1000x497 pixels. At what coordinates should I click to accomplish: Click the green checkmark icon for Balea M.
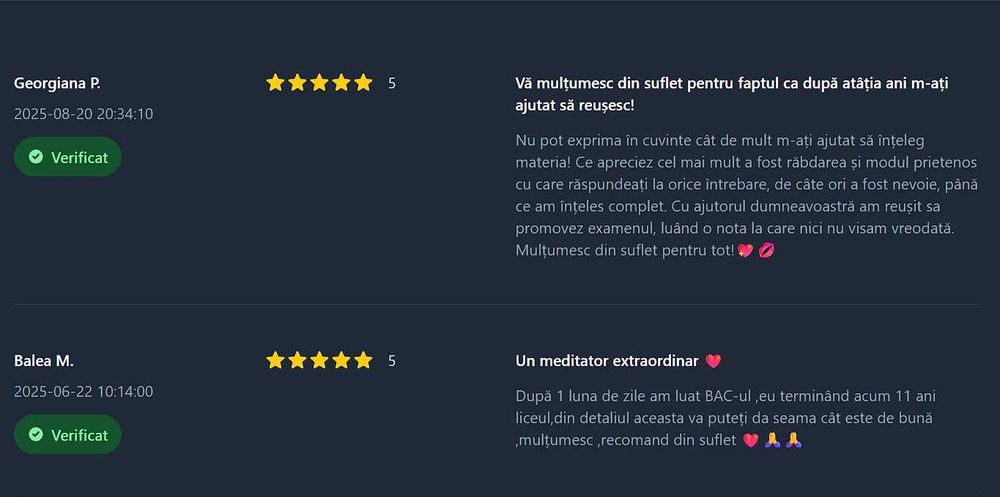36,435
